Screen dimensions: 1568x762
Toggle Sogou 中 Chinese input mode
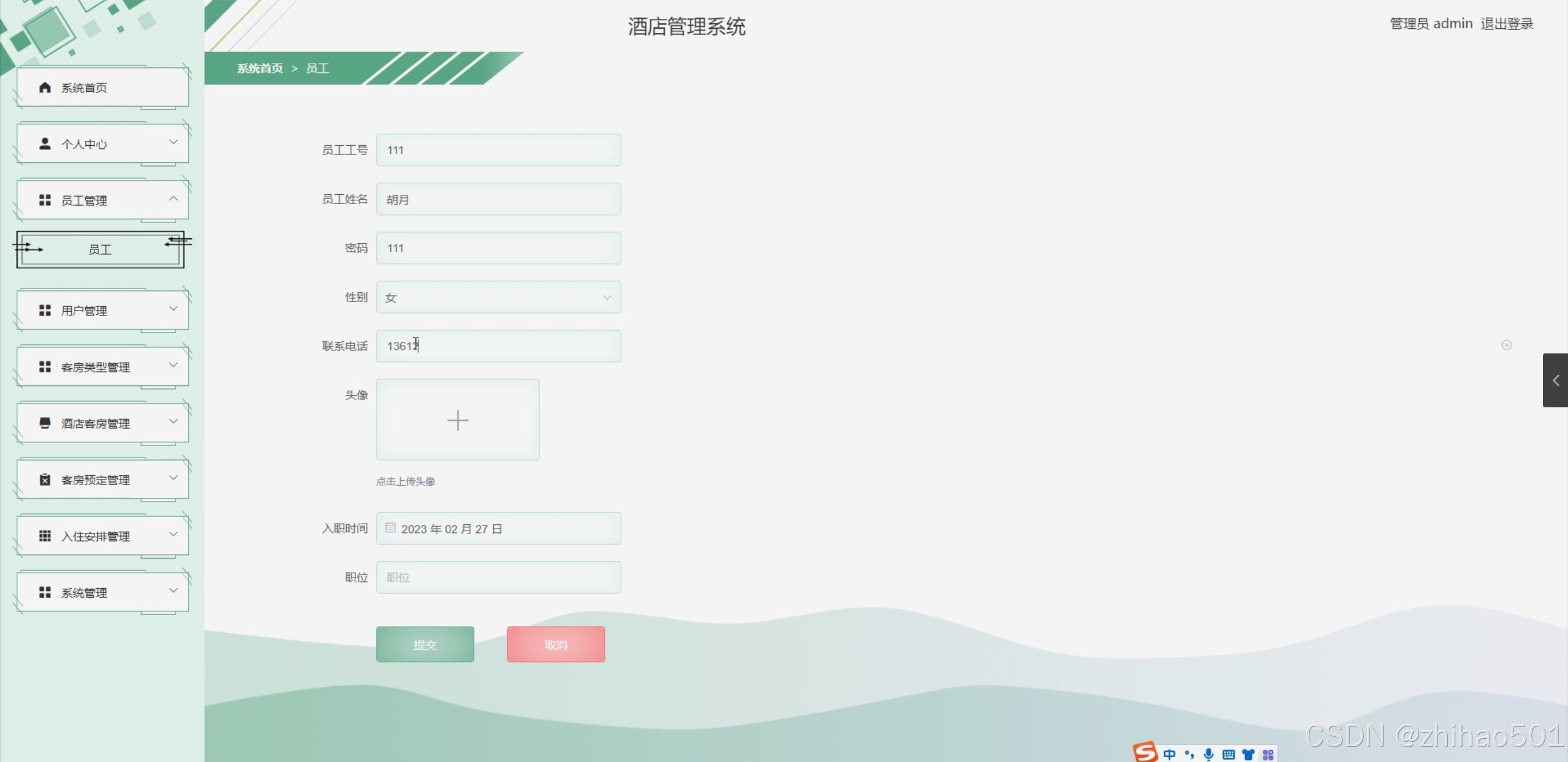[1169, 754]
